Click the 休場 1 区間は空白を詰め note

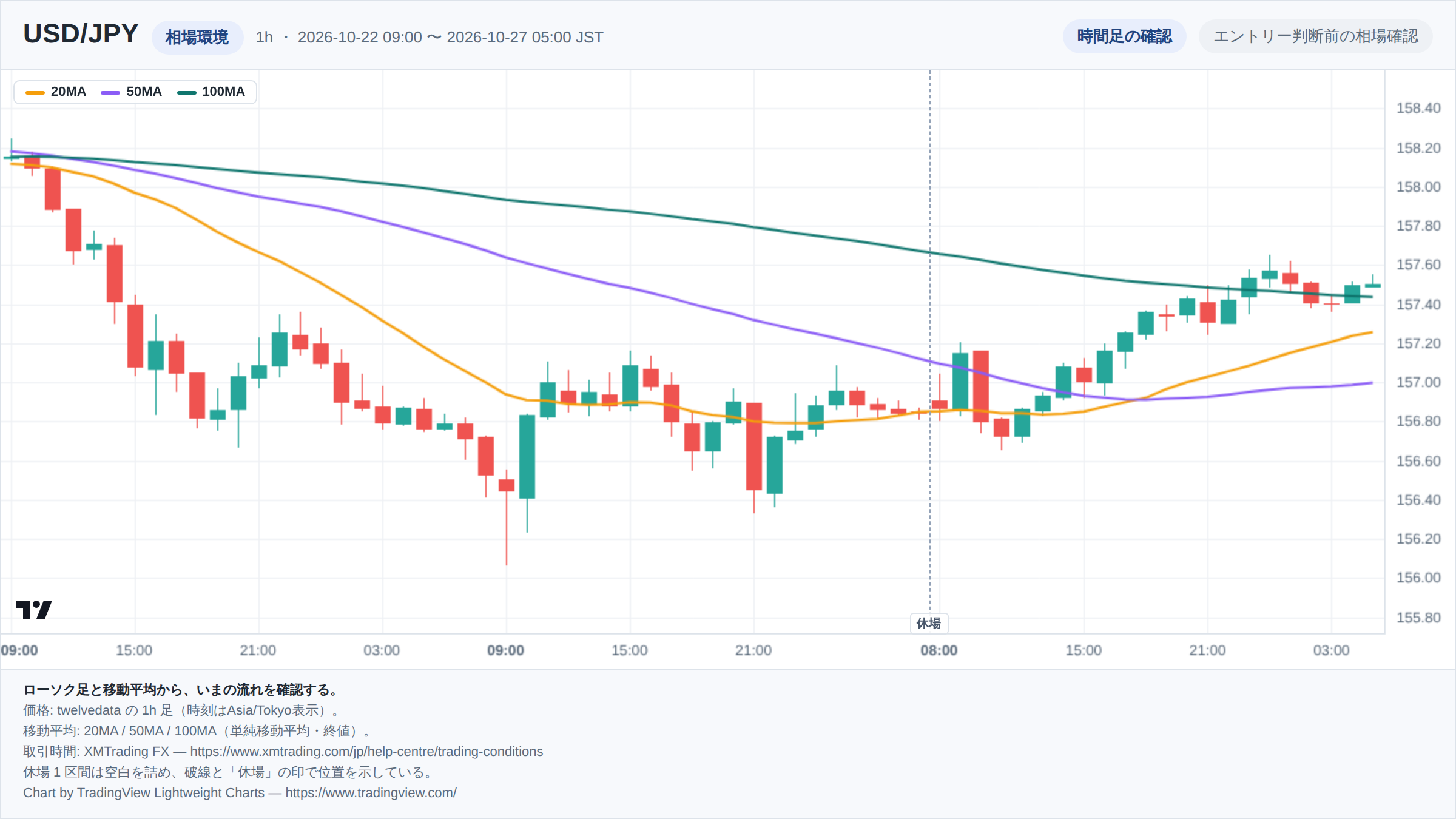(229, 772)
